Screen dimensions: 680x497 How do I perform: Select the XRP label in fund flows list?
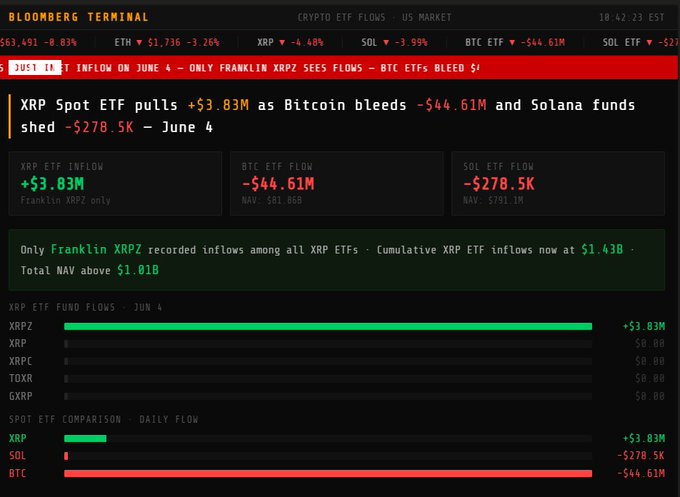point(17,343)
